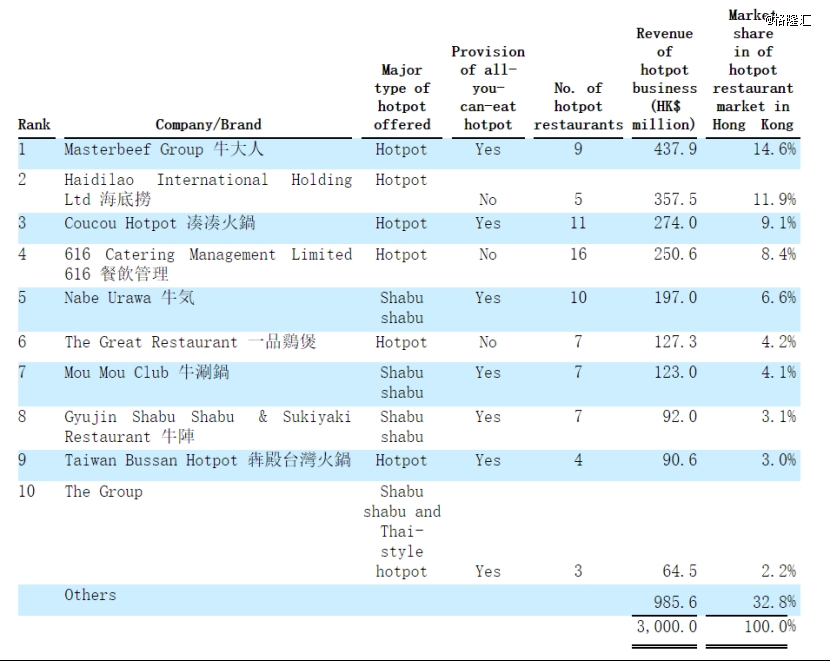Click the 3,000.0 total revenue figure
This screenshot has height=661, width=830.
click(666, 627)
